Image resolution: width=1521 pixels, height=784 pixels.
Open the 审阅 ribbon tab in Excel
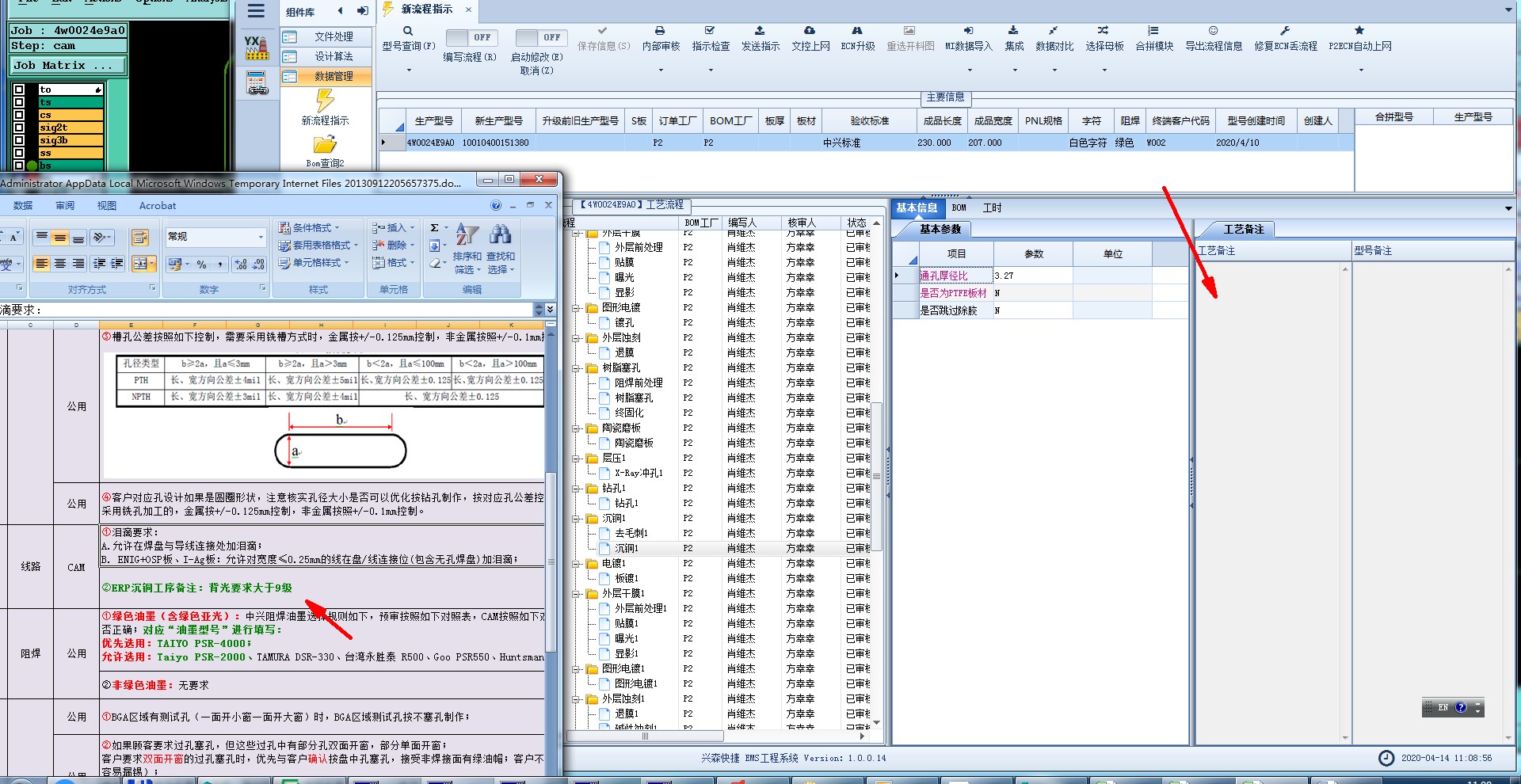tap(65, 206)
